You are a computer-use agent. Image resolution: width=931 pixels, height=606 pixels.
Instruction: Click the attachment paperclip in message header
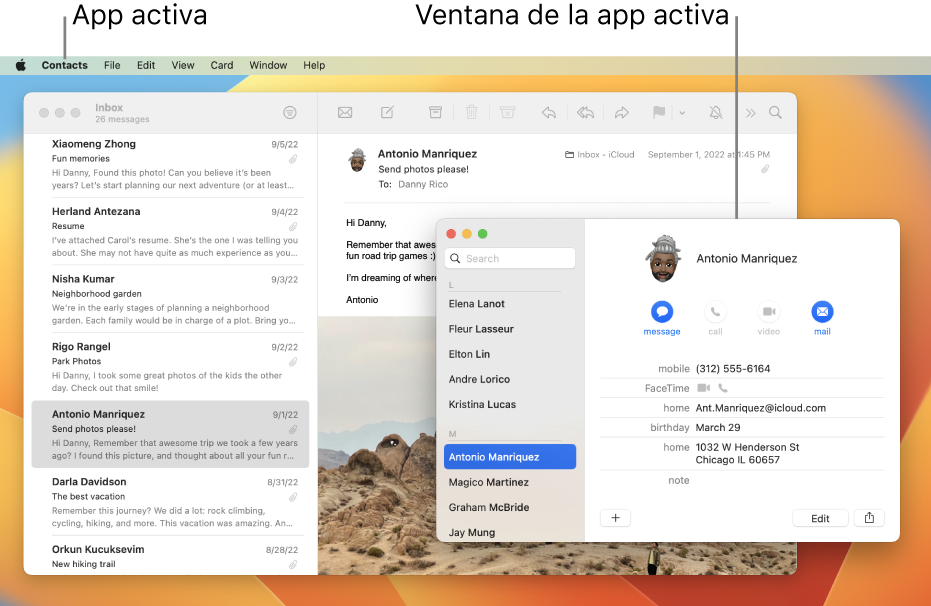pyautogui.click(x=765, y=169)
